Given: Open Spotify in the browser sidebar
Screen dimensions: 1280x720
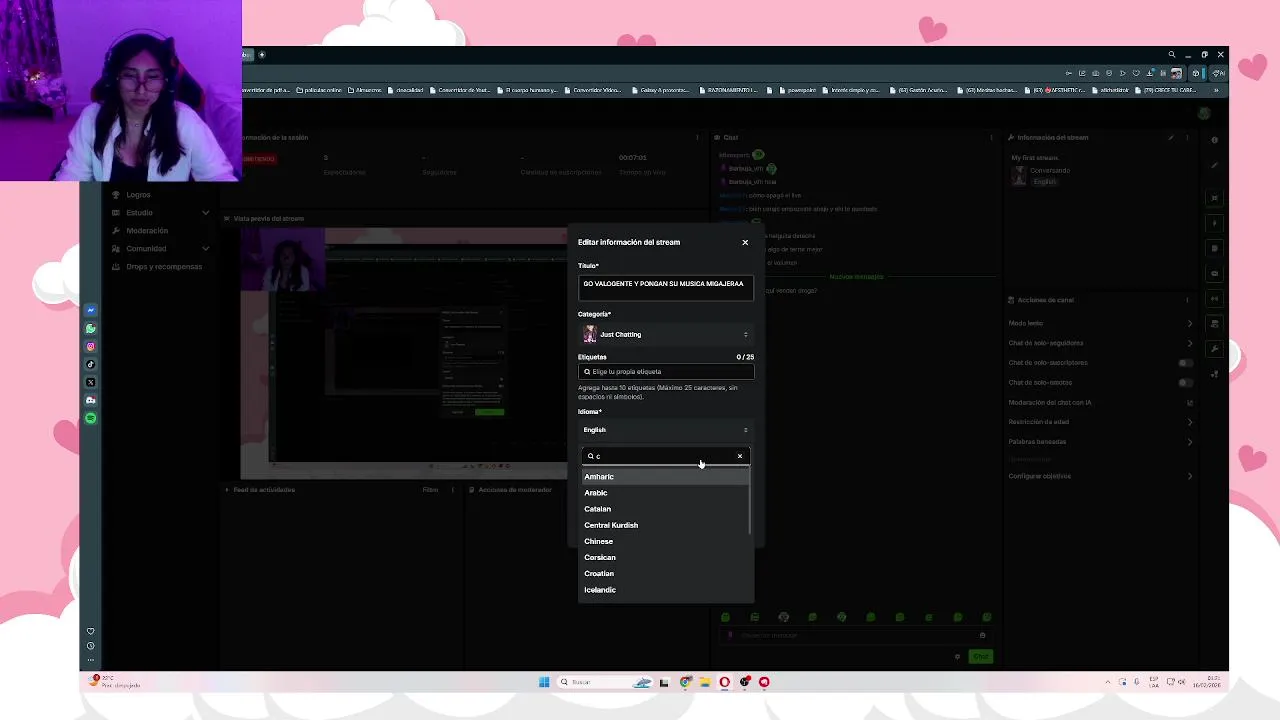Looking at the screenshot, I should click(90, 418).
